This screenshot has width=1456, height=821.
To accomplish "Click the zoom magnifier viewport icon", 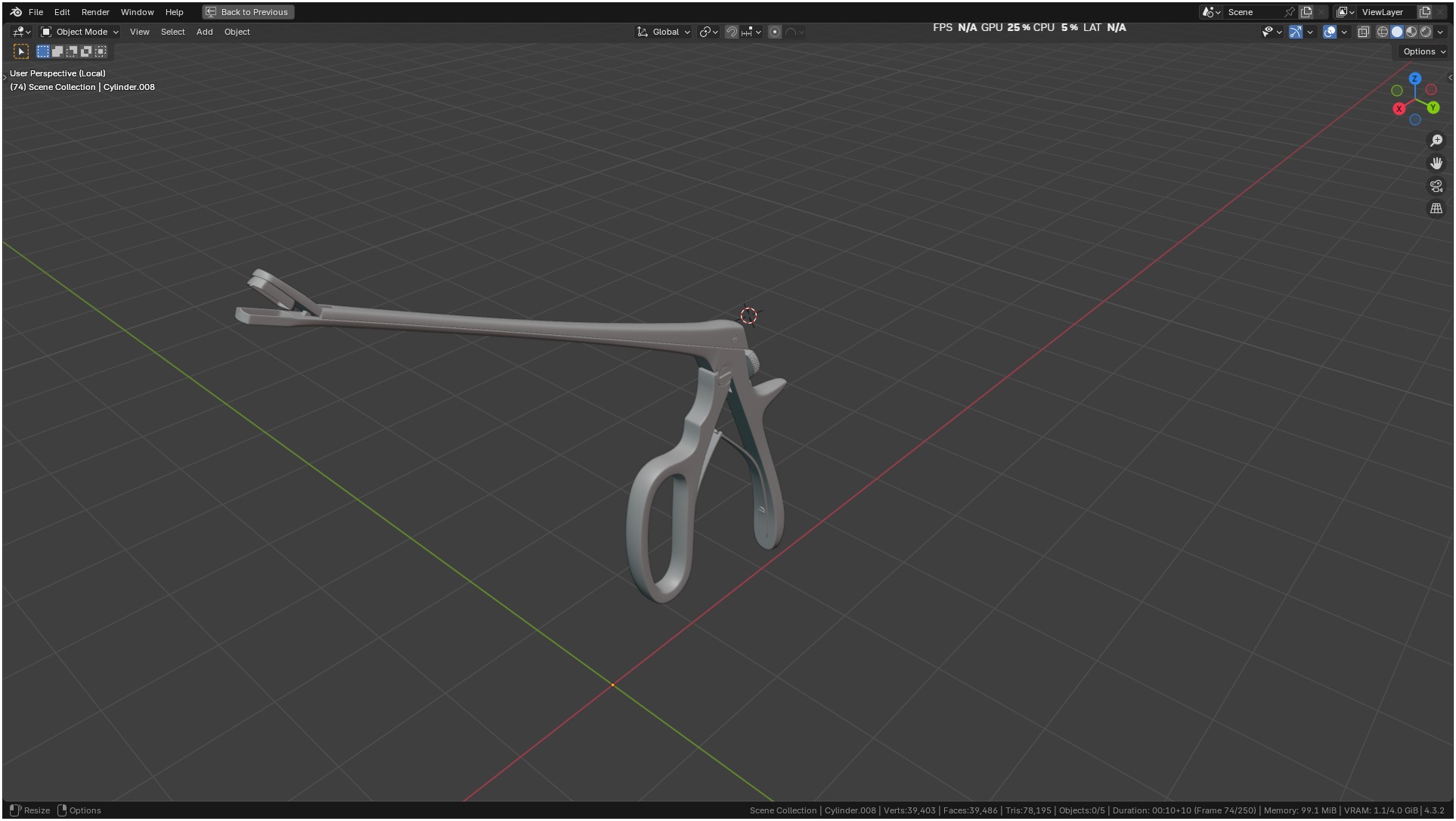I will coord(1436,141).
